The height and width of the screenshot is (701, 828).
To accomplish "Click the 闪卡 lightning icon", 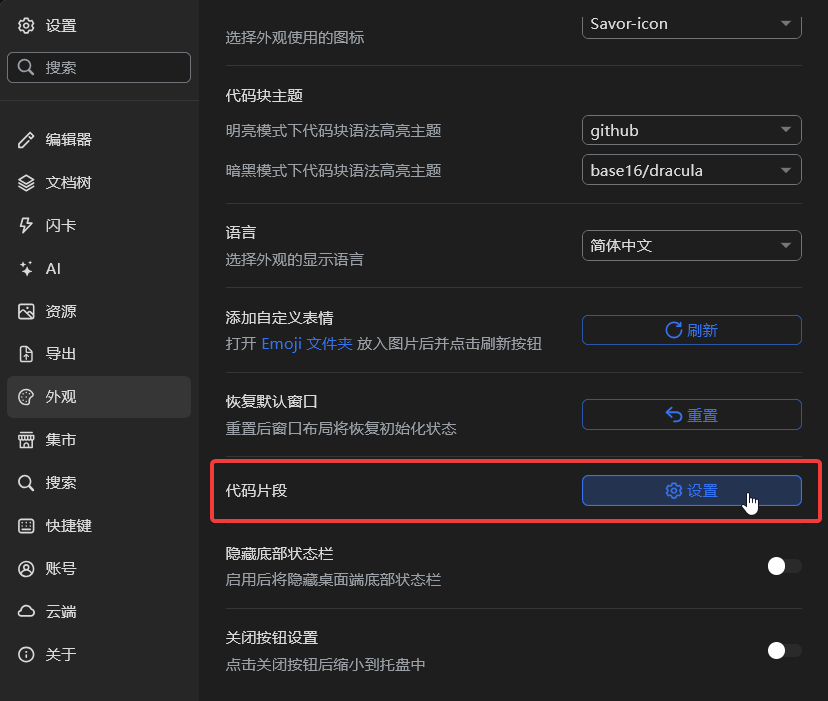I will (x=26, y=226).
